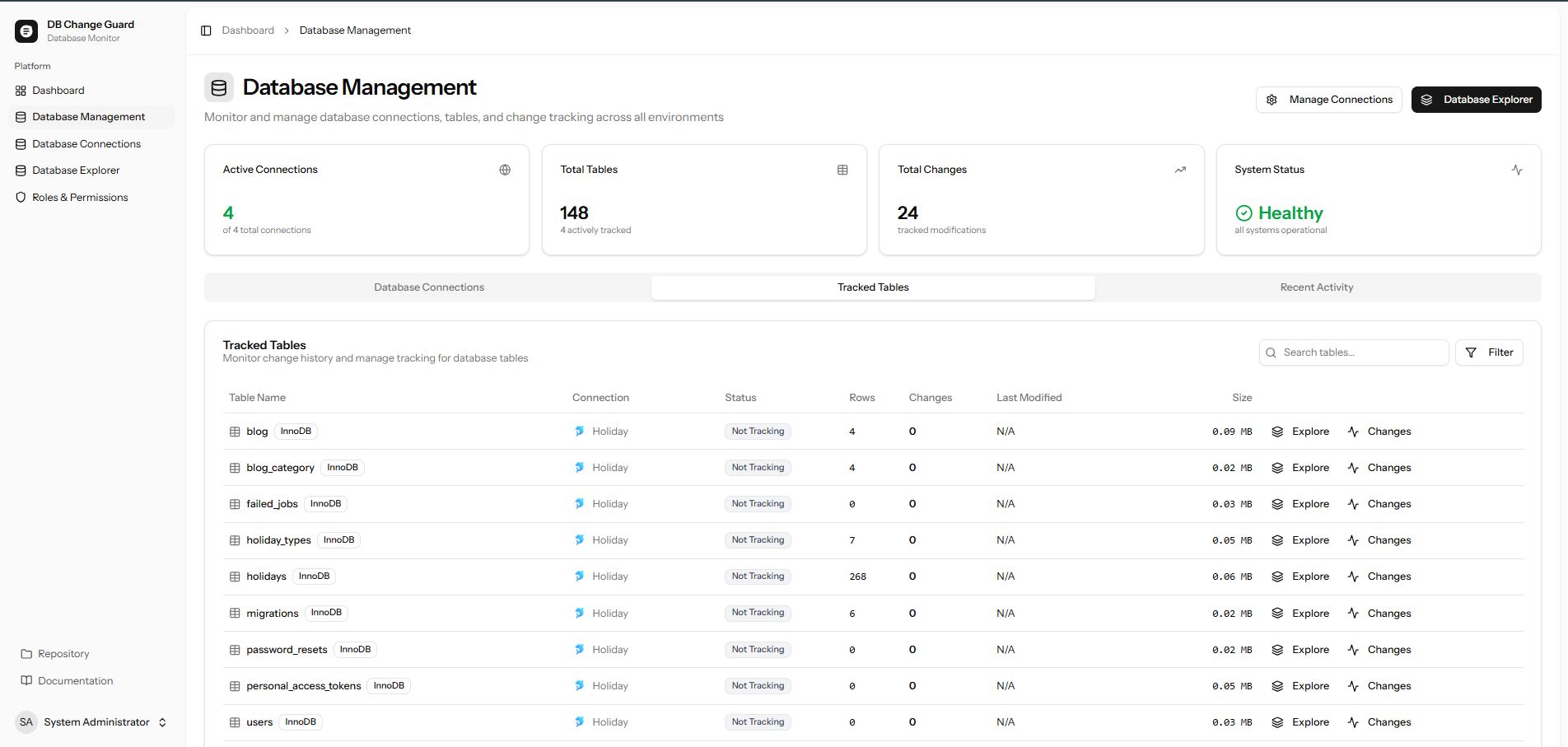Open the Filter options for tables

1489,352
